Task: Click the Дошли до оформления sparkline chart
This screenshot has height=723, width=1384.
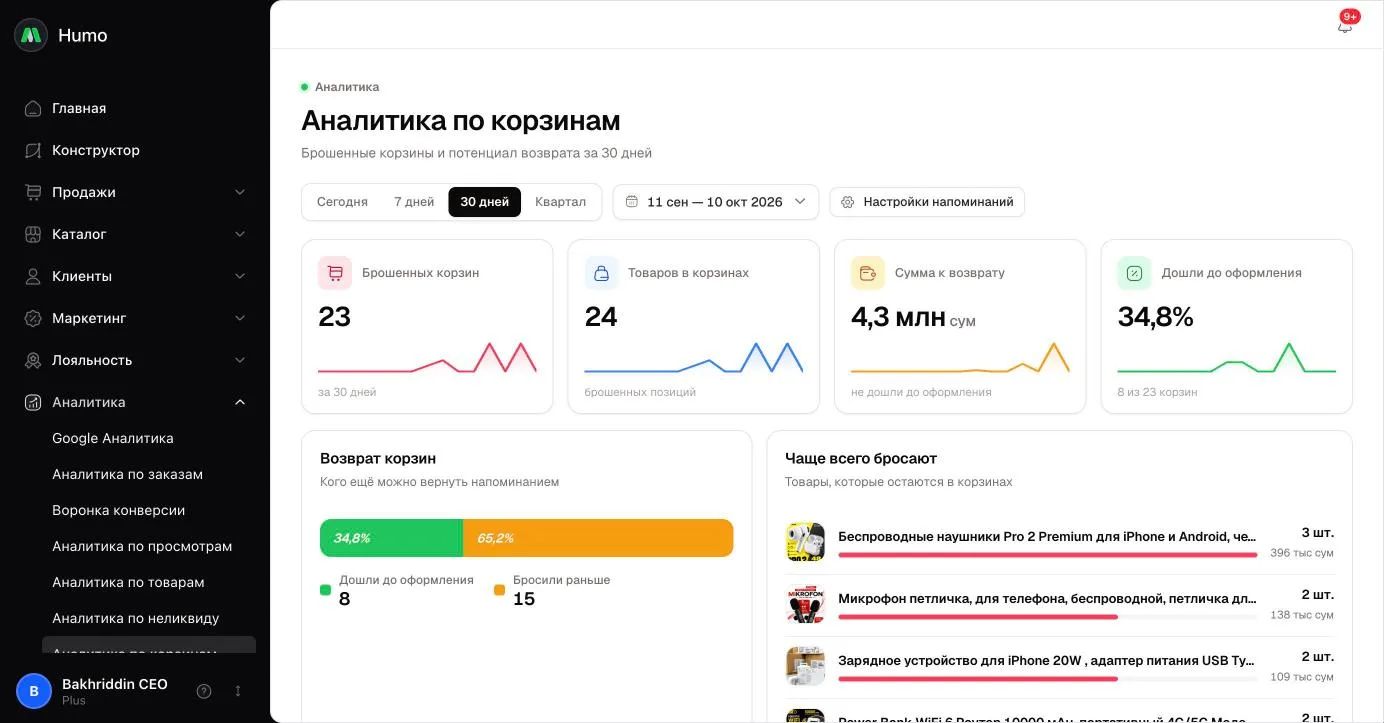Action: pyautogui.click(x=1227, y=357)
